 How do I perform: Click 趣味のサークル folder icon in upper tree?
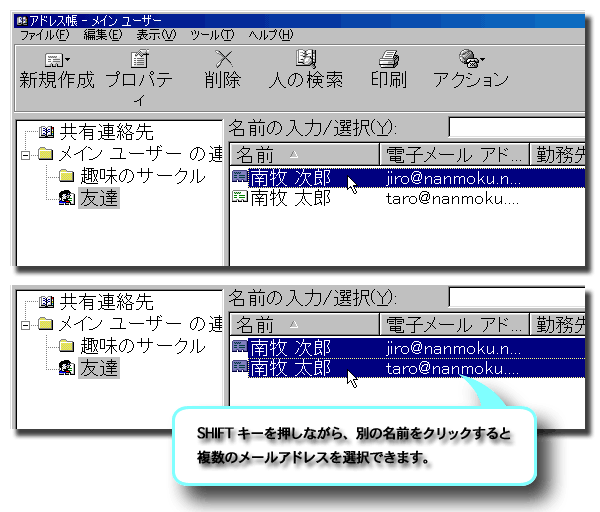pos(67,176)
